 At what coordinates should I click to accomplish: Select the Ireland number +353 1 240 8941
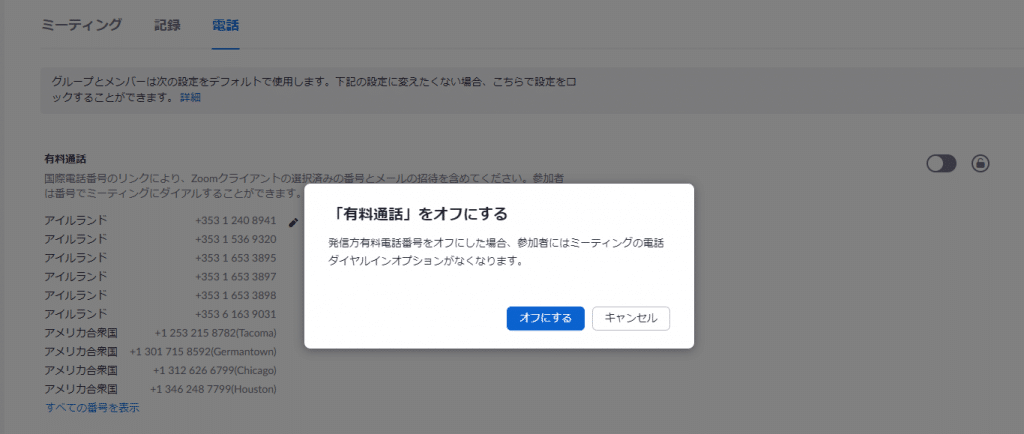[235, 221]
